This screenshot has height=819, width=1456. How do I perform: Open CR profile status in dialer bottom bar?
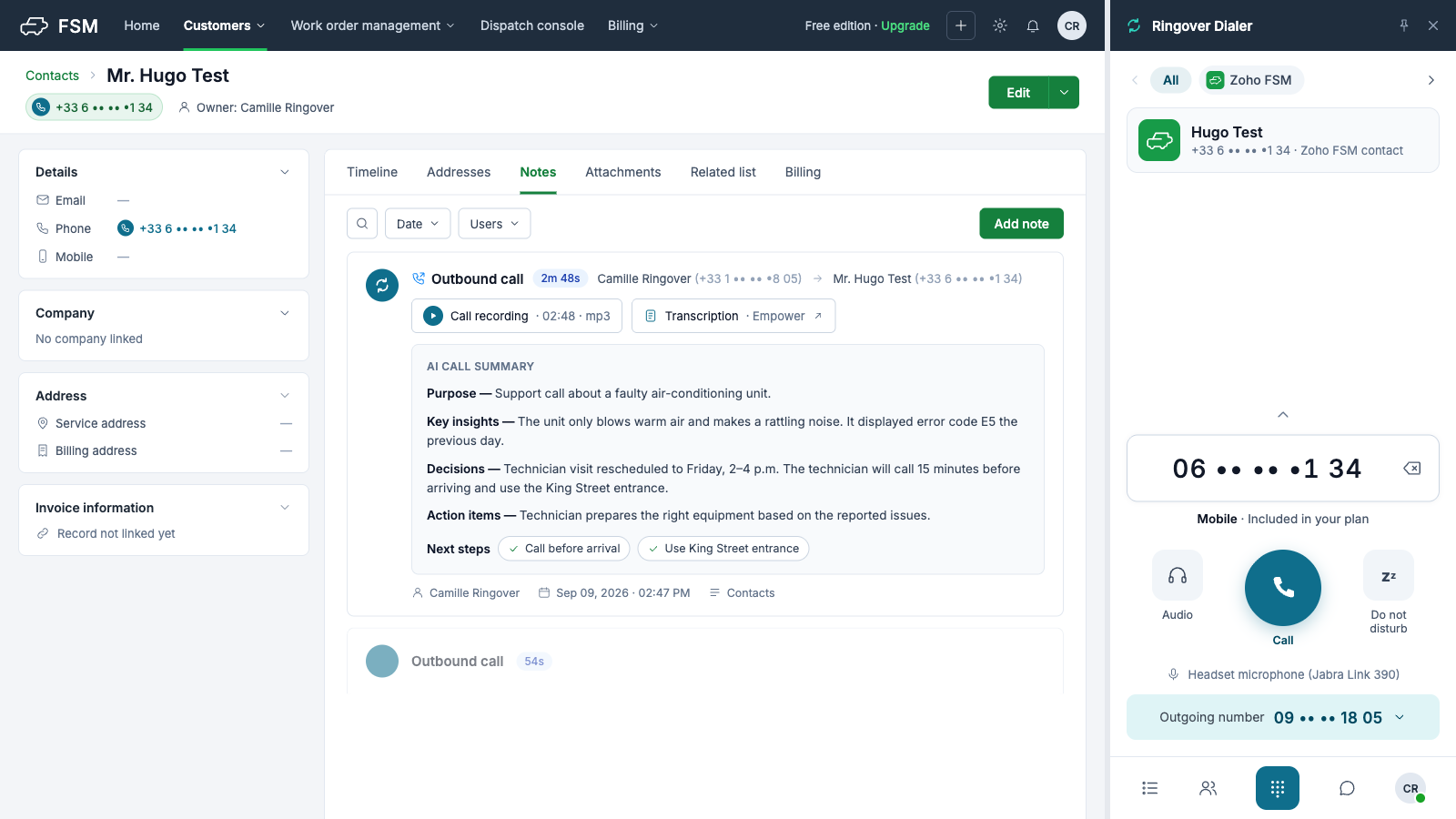1410,788
